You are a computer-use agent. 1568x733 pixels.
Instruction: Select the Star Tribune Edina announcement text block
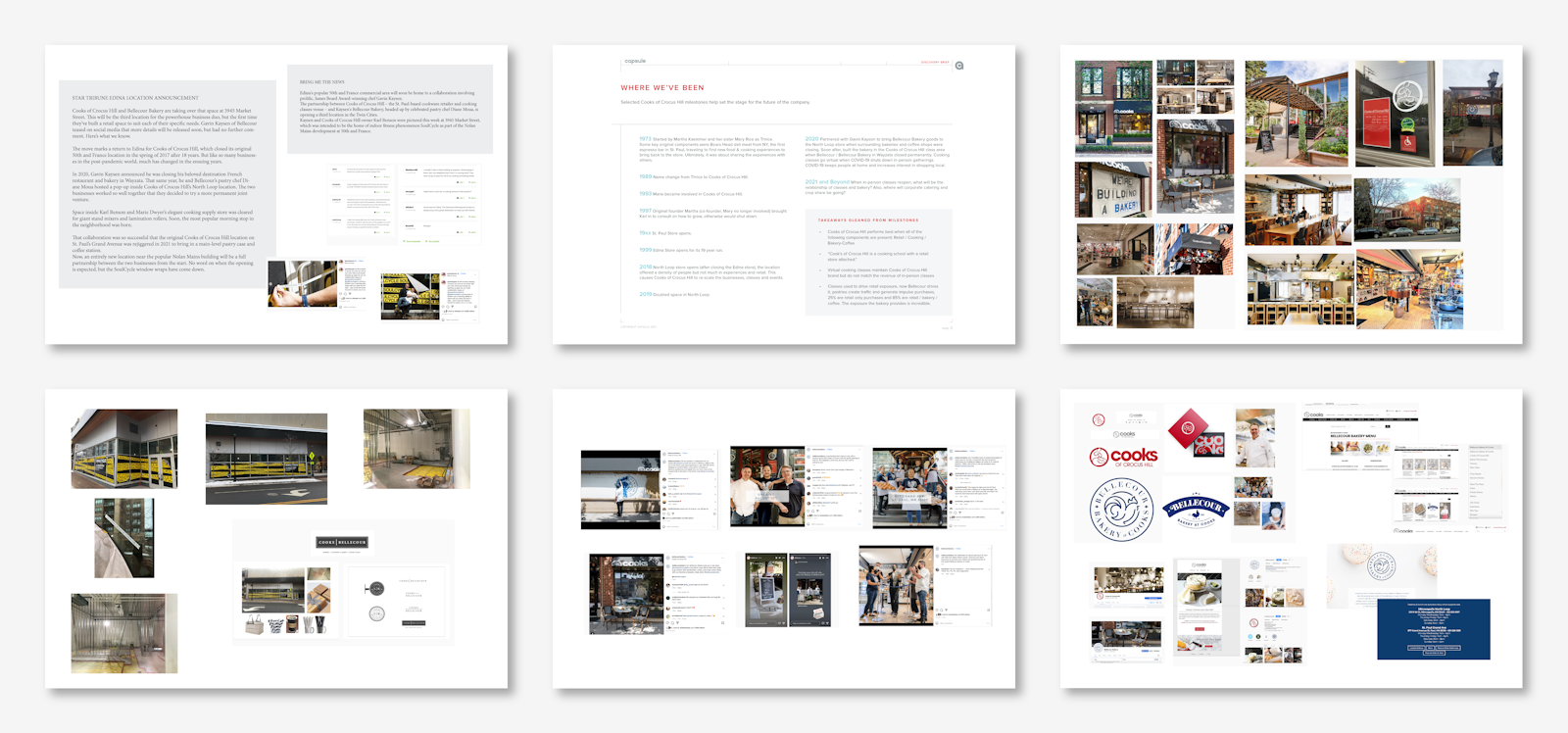point(167,184)
